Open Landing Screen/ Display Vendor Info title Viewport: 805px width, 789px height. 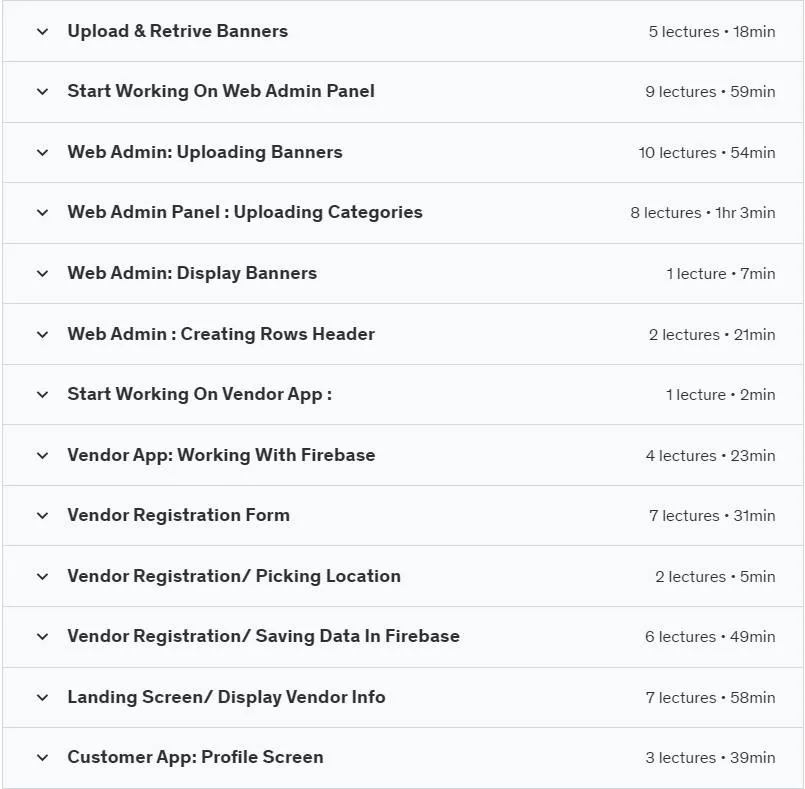tap(226, 697)
